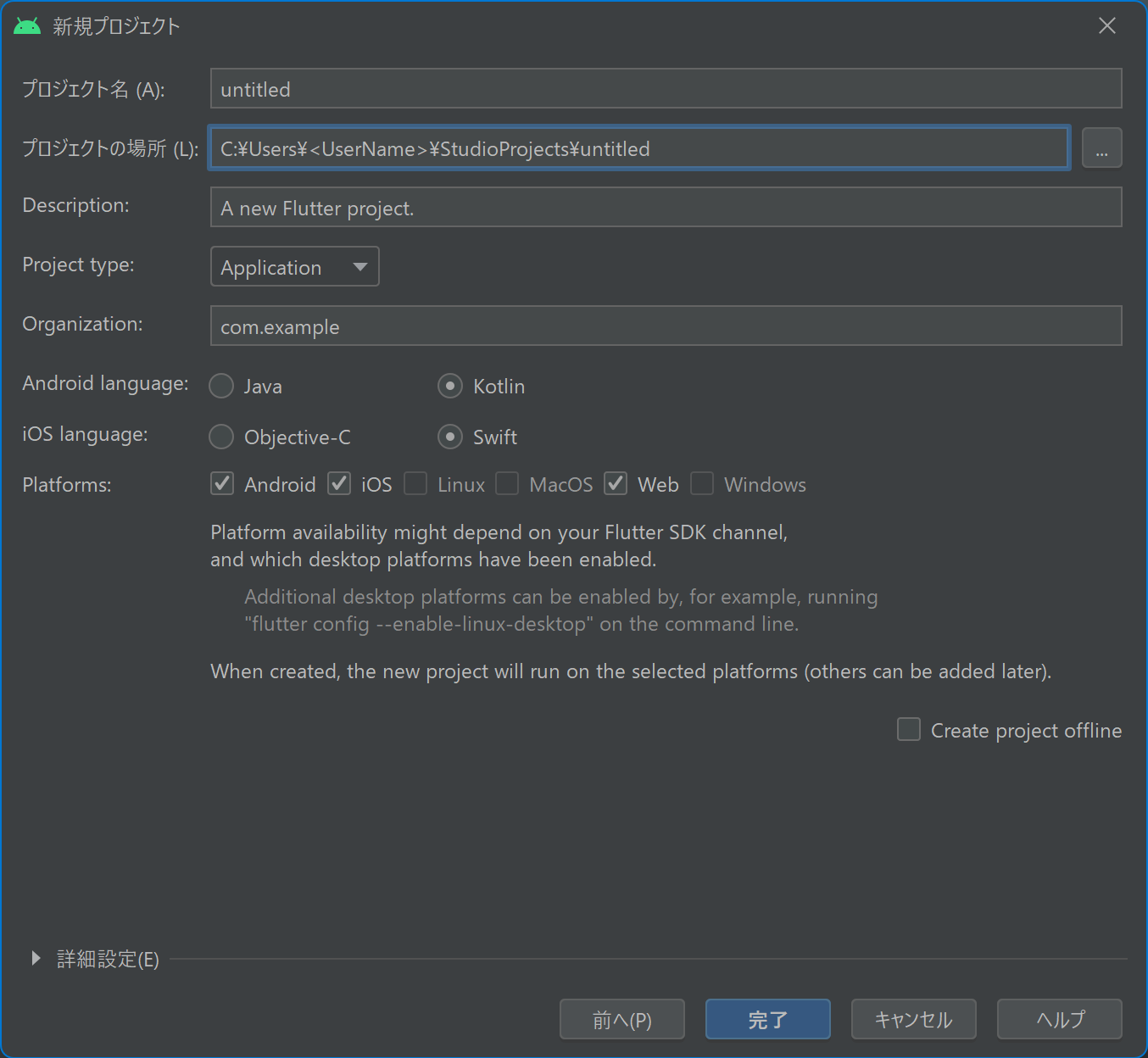Uncheck the Android platform checkbox
The height and width of the screenshot is (1058, 1148).
(221, 483)
